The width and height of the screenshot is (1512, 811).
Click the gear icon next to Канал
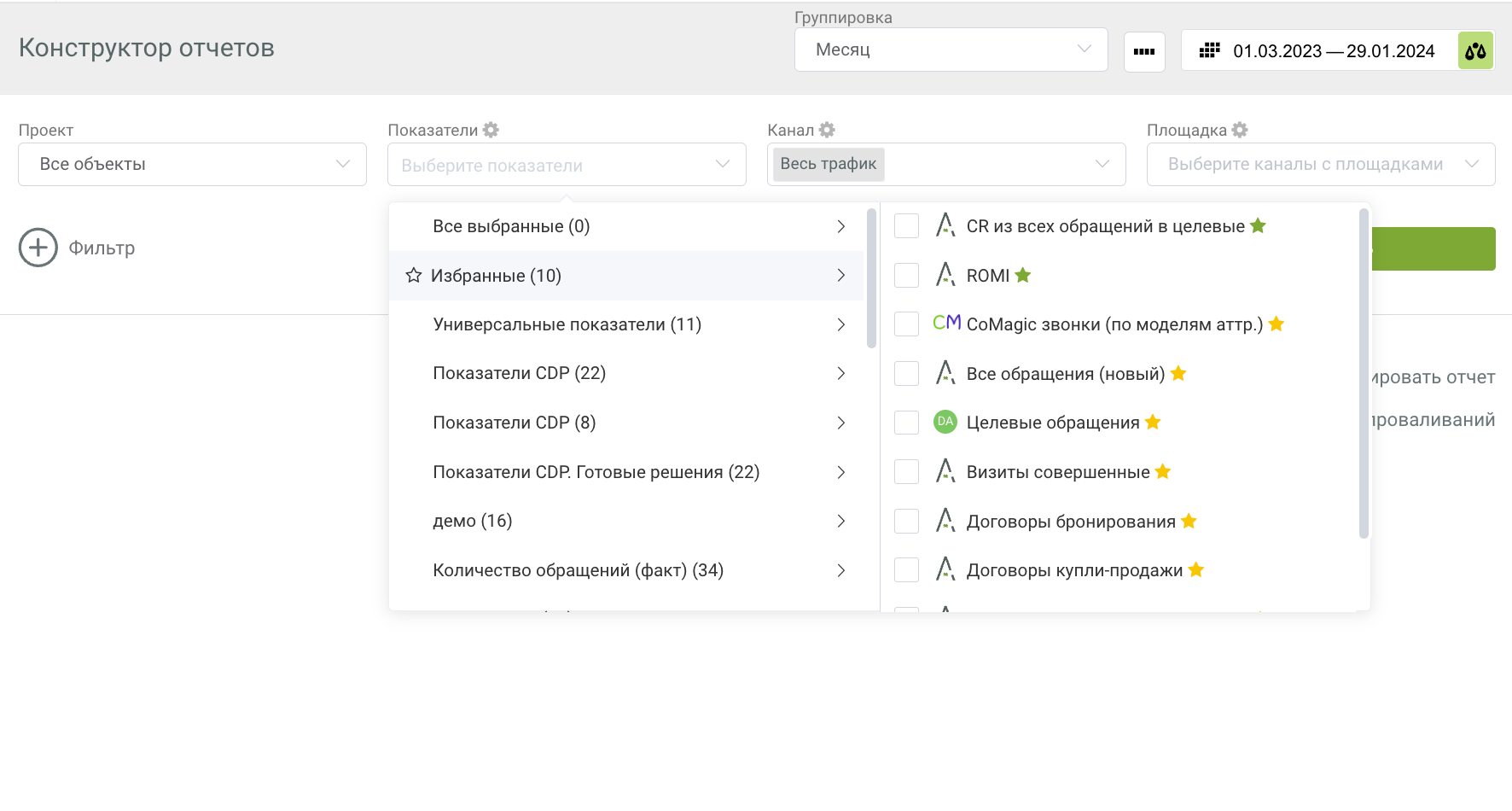point(827,130)
